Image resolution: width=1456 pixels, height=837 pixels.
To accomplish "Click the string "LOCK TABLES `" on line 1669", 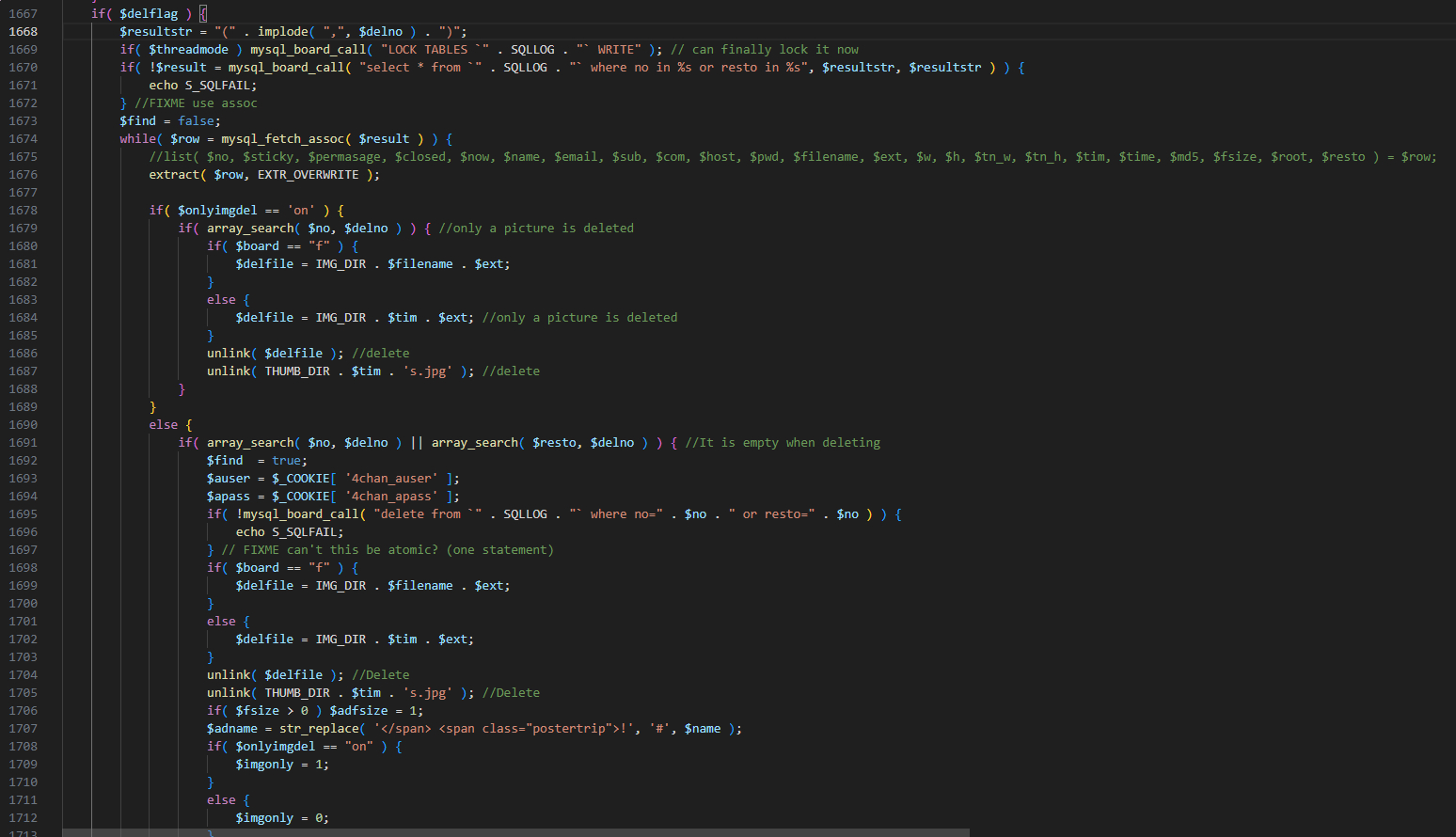I will pos(435,50).
